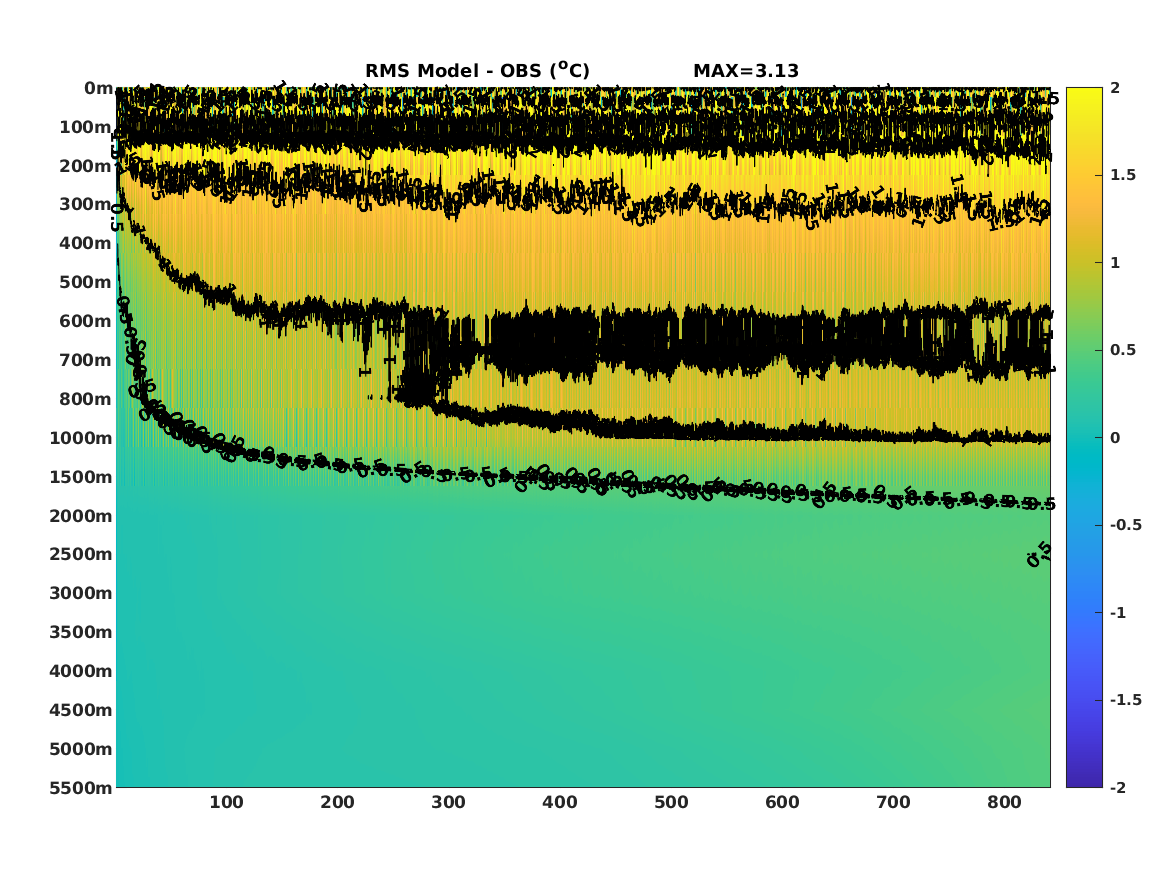Click the yellow top of the colorbar
This screenshot has width=1167, height=875.
[1084, 97]
